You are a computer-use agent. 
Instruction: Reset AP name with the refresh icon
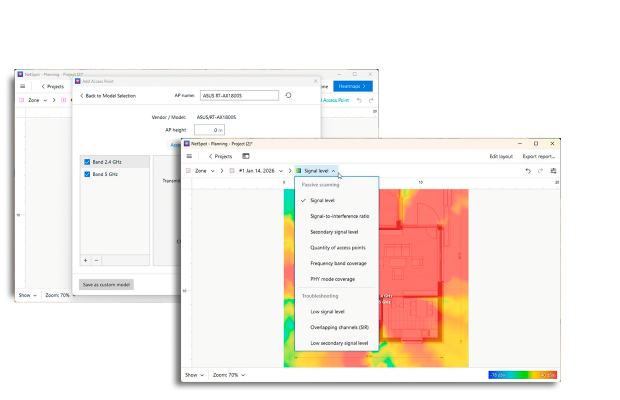289,95
